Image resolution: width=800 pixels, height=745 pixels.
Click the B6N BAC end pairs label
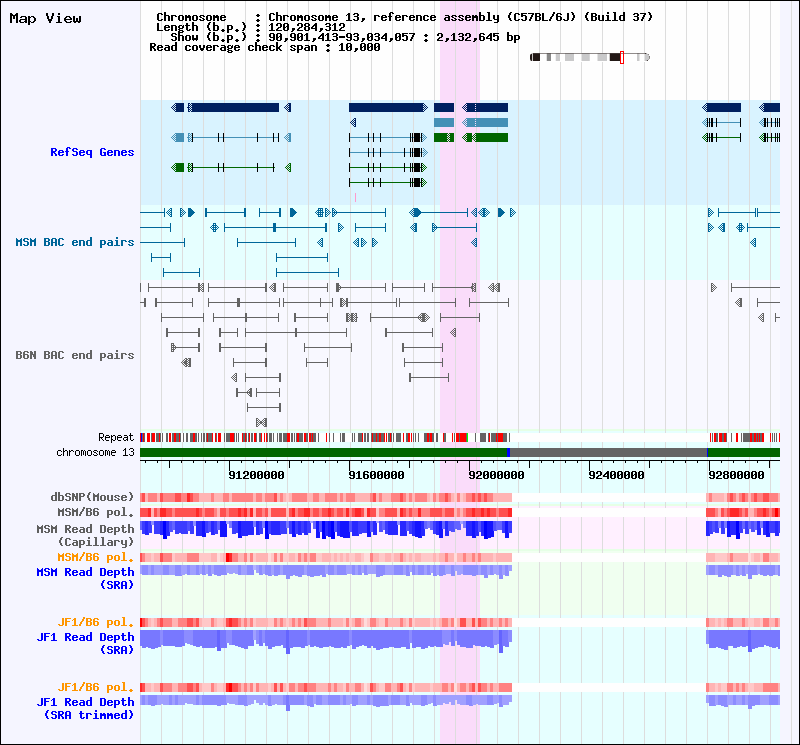pos(74,355)
